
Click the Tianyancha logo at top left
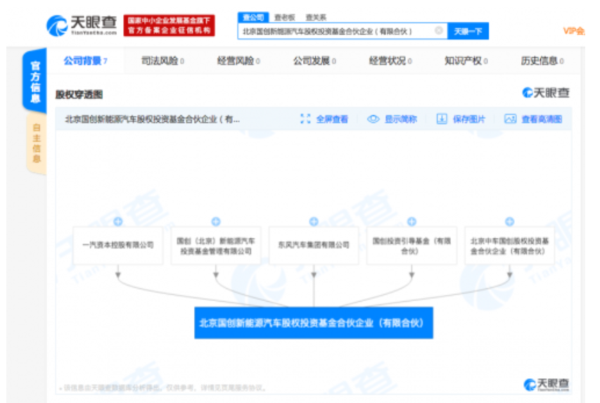(82, 25)
